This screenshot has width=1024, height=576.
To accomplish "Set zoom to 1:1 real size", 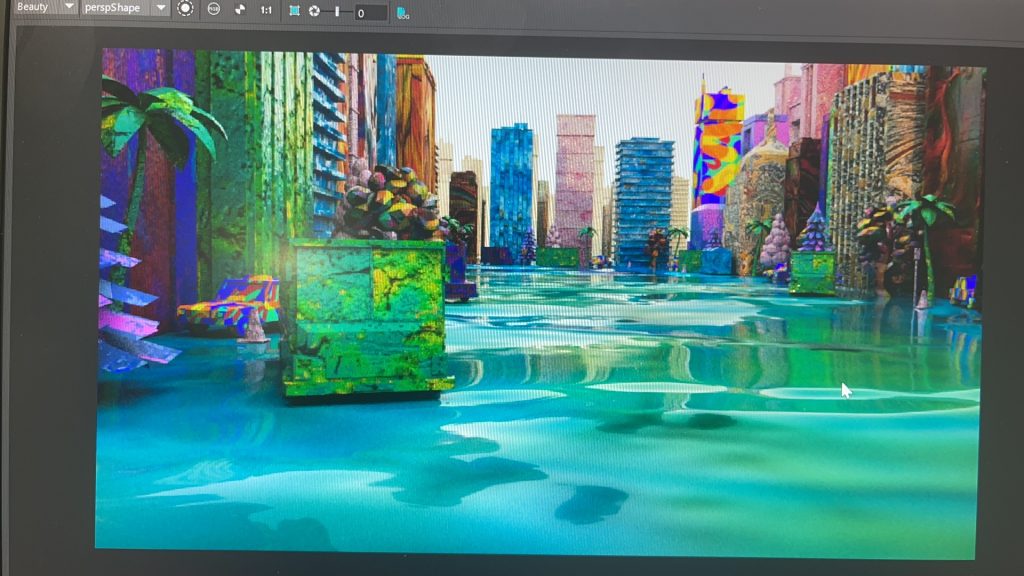I will click(266, 10).
